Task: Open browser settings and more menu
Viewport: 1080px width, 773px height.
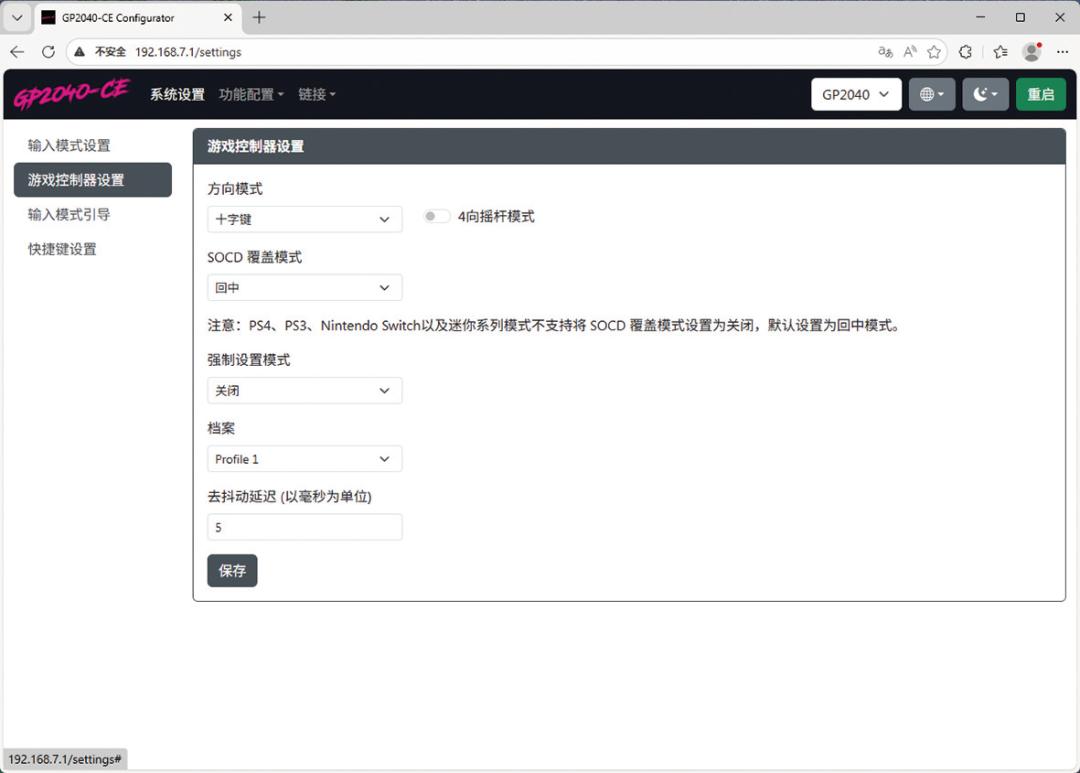Action: tap(1062, 52)
